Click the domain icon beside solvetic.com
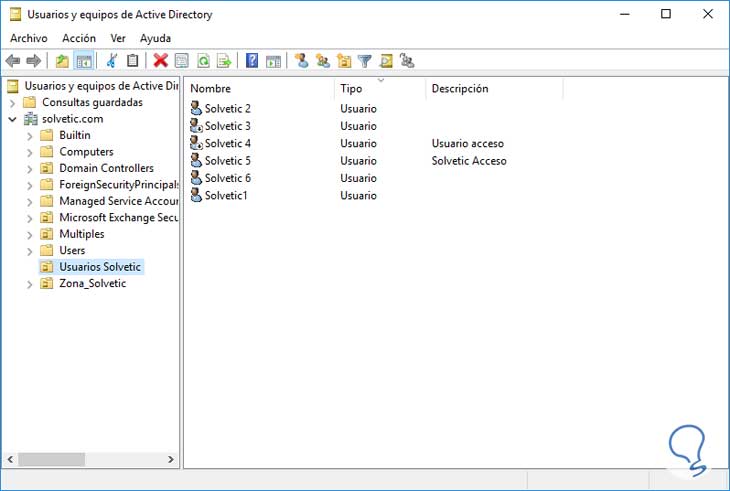Image resolution: width=730 pixels, height=491 pixels. point(30,119)
